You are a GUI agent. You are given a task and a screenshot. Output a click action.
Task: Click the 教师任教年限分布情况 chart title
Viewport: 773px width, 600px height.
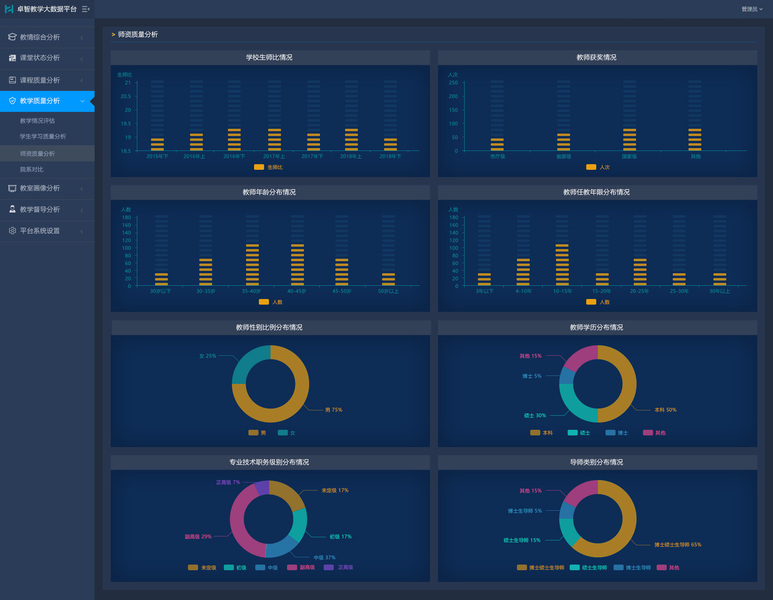[x=597, y=192]
